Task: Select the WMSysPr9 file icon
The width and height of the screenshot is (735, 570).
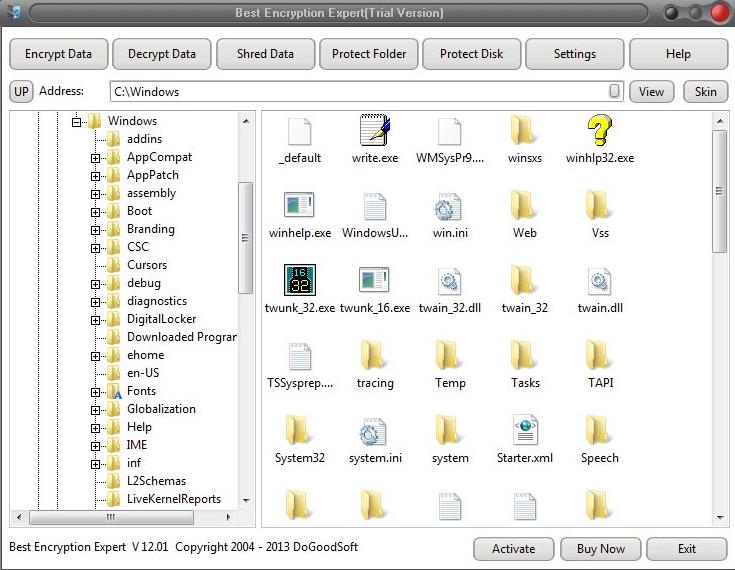Action: point(450,131)
